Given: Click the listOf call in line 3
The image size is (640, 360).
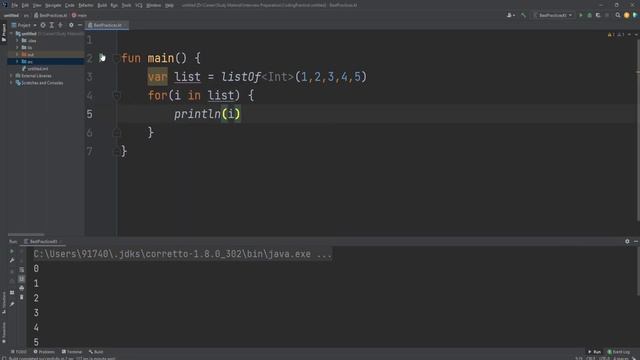Looking at the screenshot, I should (241, 77).
